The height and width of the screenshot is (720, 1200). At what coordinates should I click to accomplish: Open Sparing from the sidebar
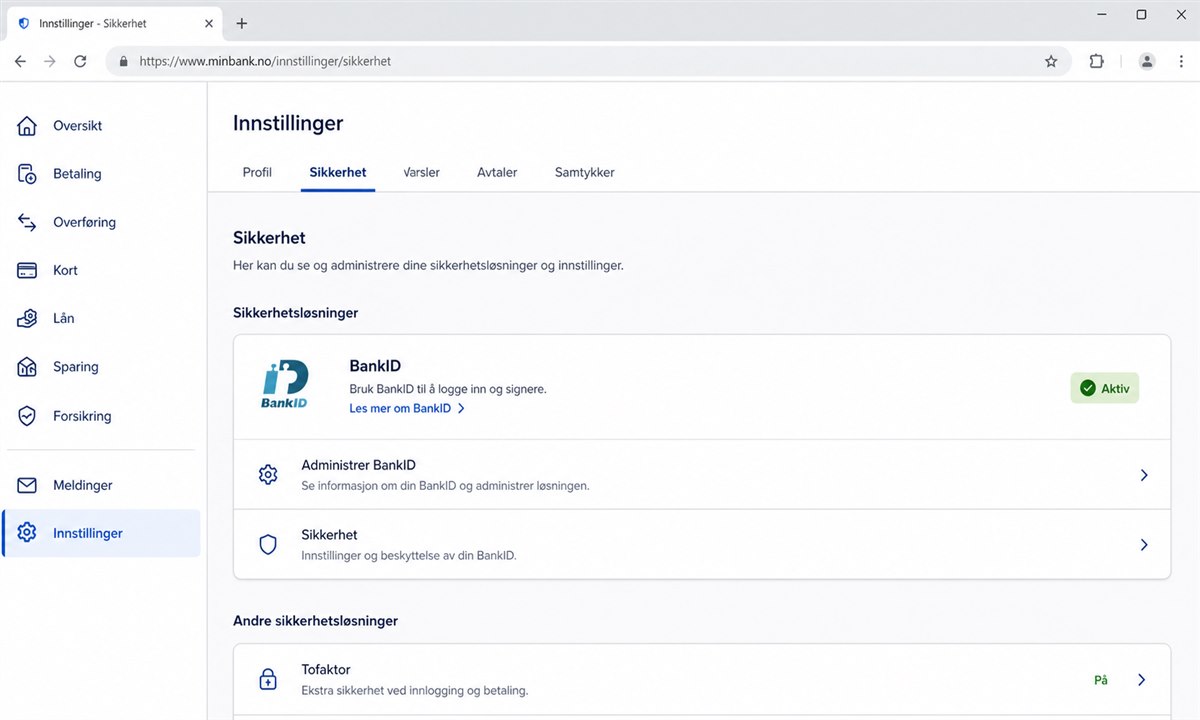(100, 367)
